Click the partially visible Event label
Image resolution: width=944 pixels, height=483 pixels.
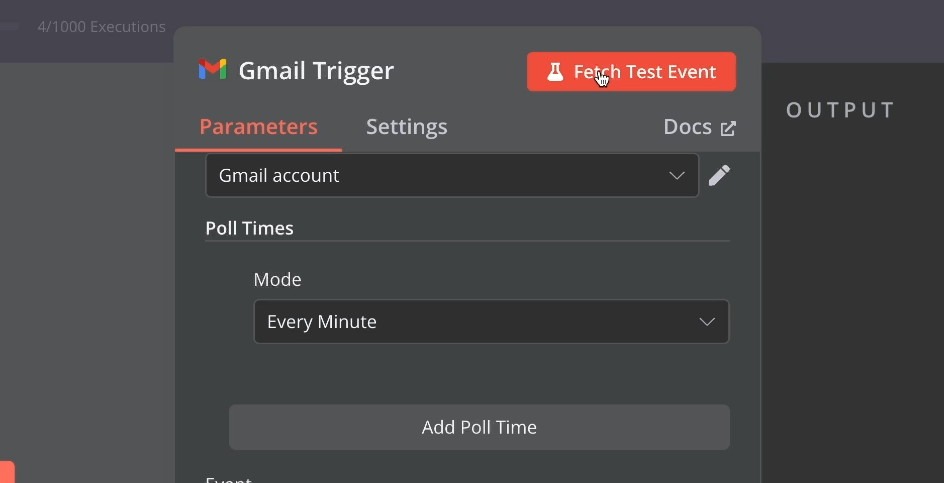click(x=228, y=479)
